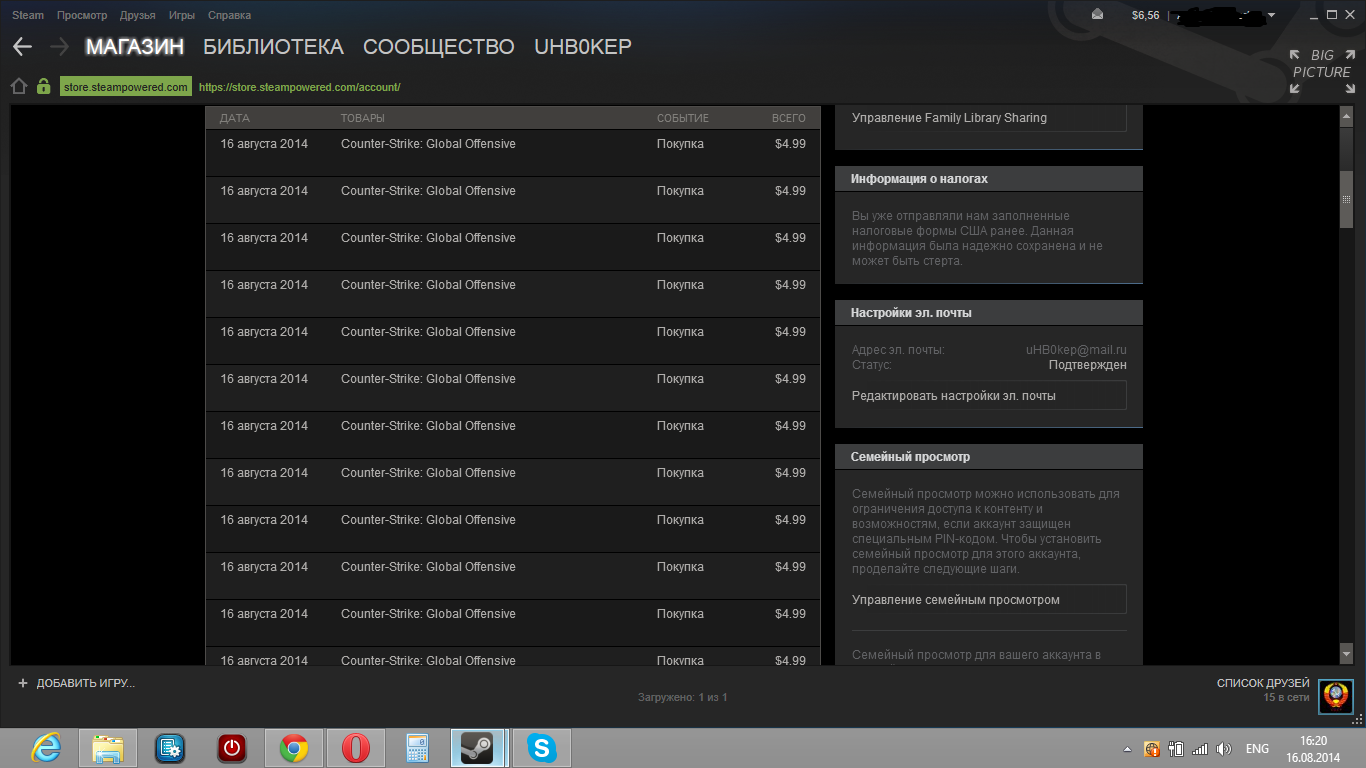Image resolution: width=1366 pixels, height=768 pixels.
Task: Click the Загружено: 1 из 1 status text
Action: [683, 697]
